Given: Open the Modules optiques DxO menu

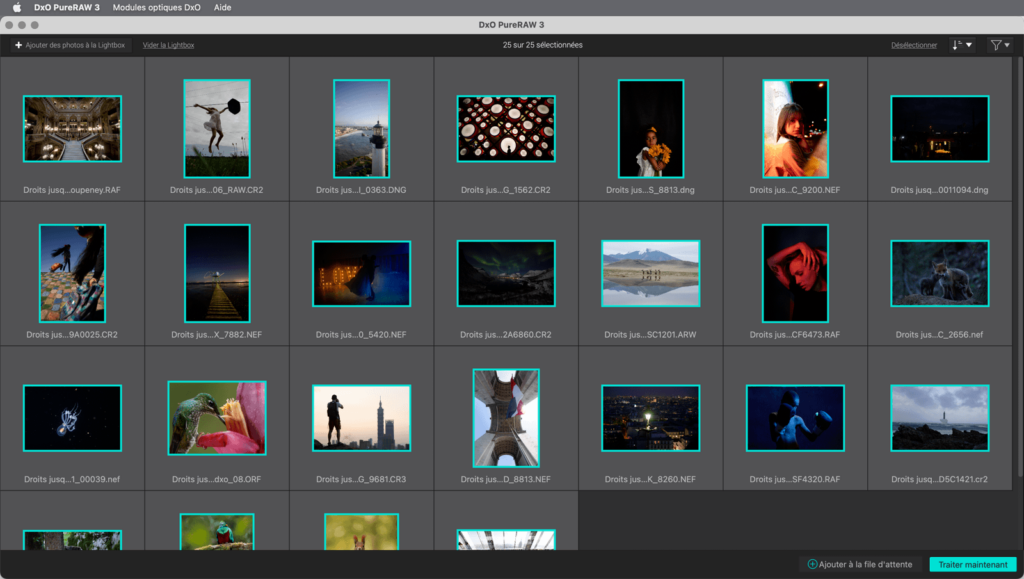Looking at the screenshot, I should (x=157, y=8).
